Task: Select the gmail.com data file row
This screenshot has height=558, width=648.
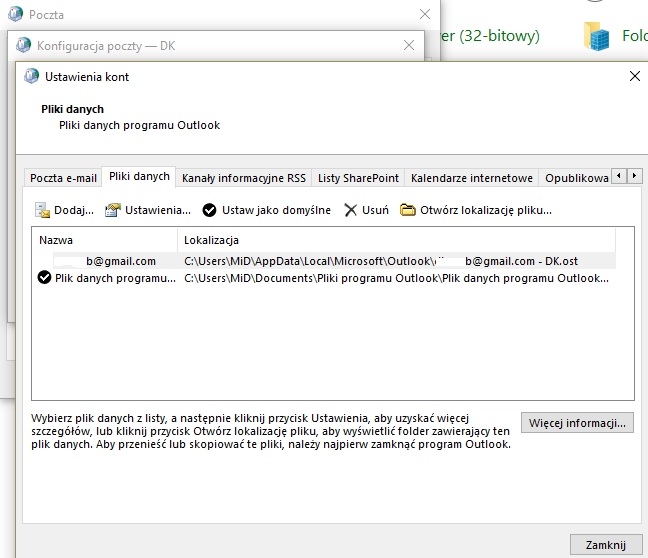Action: [324, 261]
